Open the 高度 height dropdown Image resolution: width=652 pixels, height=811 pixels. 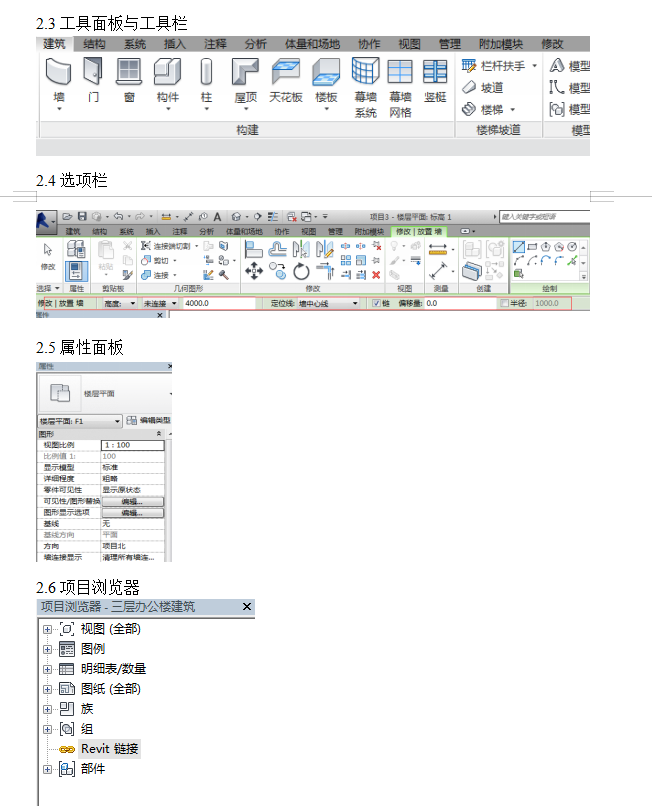coord(119,303)
